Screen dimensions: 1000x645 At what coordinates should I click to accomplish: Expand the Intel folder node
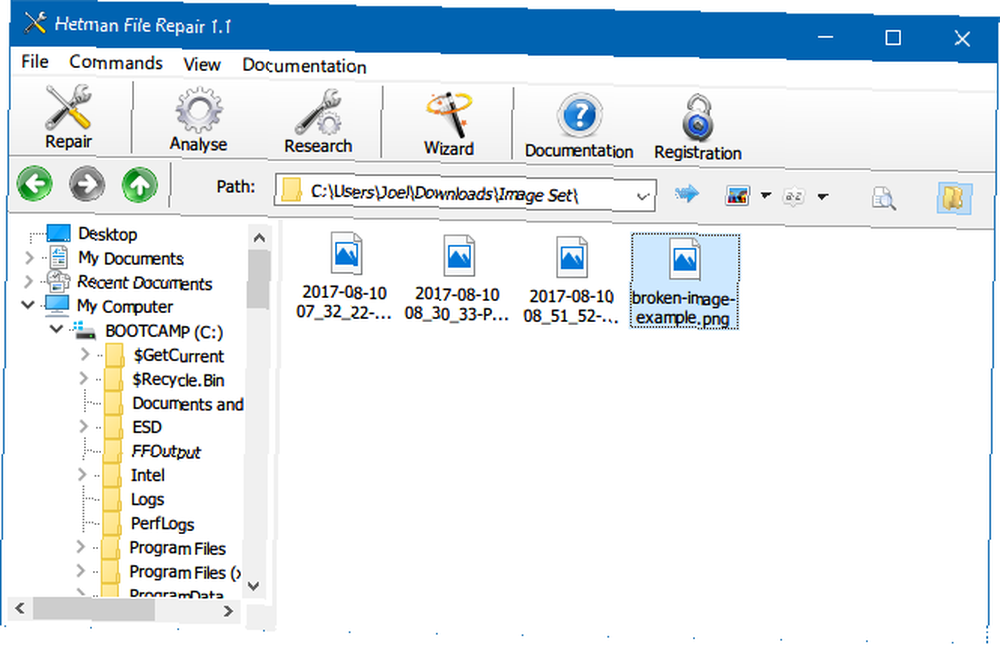[x=82, y=474]
